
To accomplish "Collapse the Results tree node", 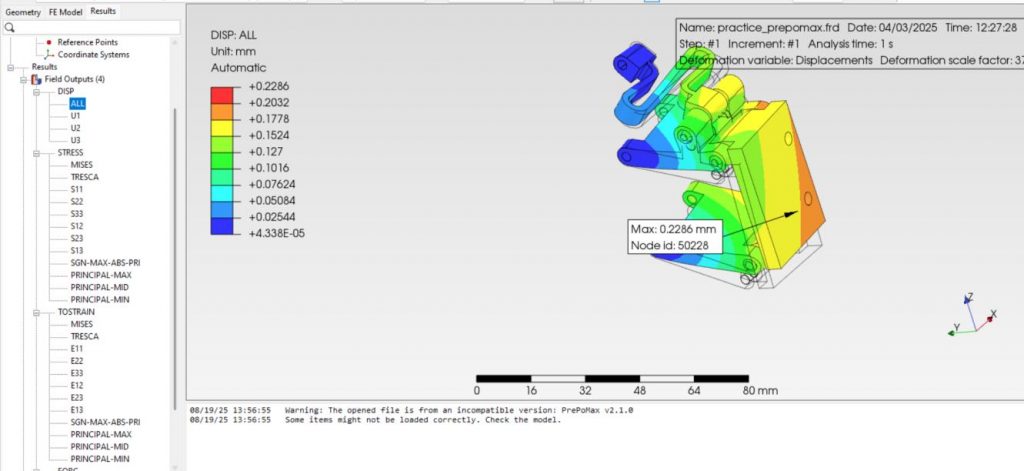I will (10, 67).
